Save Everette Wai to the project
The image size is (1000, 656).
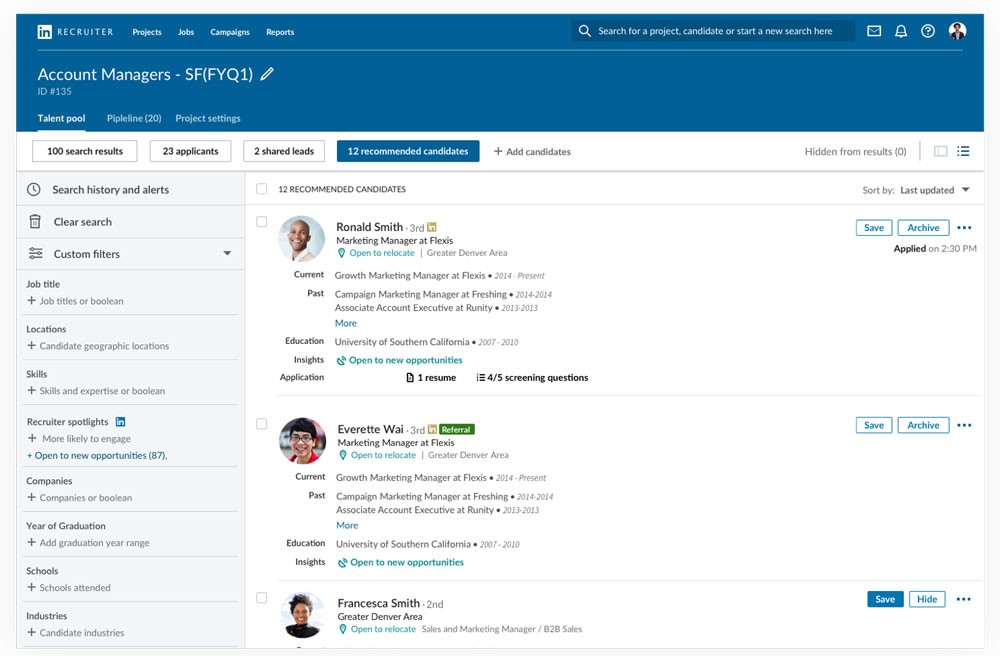tap(874, 425)
